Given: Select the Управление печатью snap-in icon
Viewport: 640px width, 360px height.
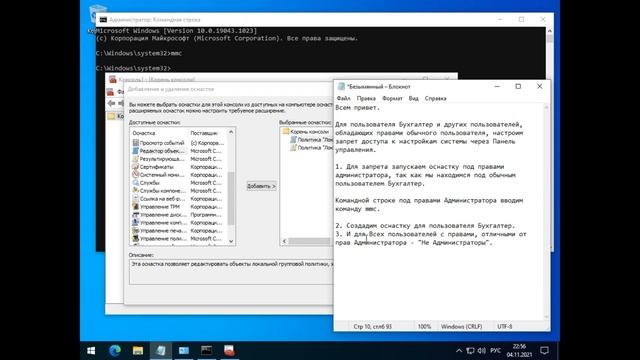Looking at the screenshot, I should tap(136, 231).
